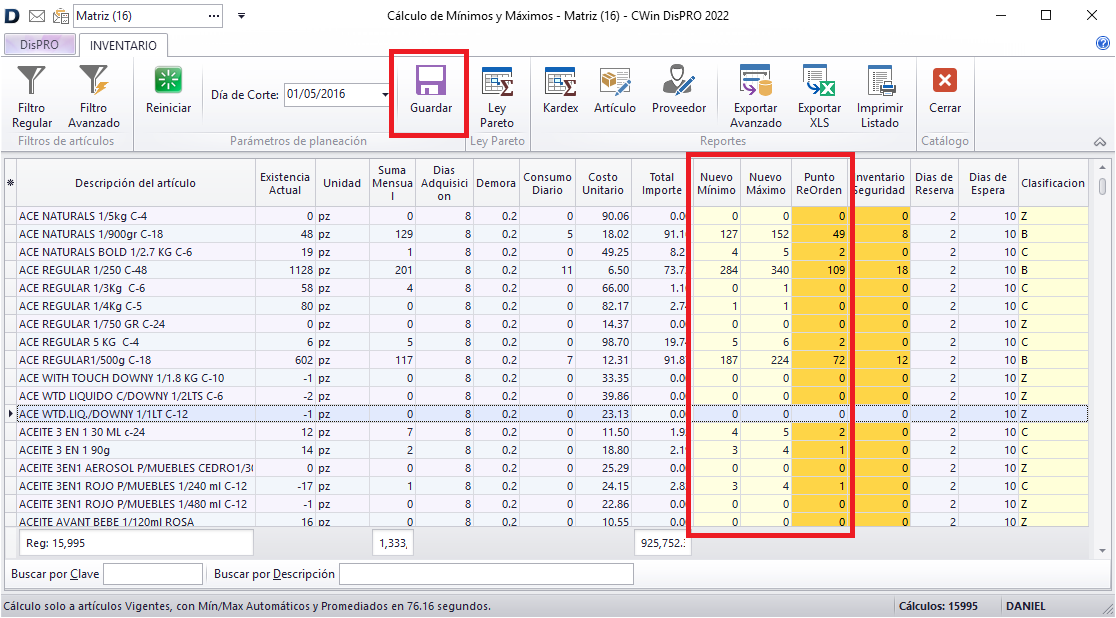
Task: Expand the Día de Corte date dropdown
Action: pyautogui.click(x=385, y=95)
